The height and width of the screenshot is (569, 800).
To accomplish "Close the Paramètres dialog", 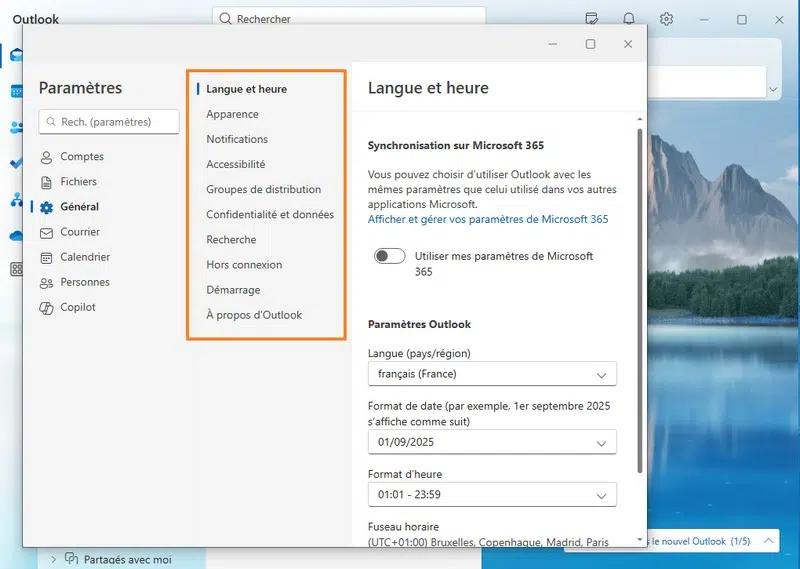I will click(x=628, y=44).
